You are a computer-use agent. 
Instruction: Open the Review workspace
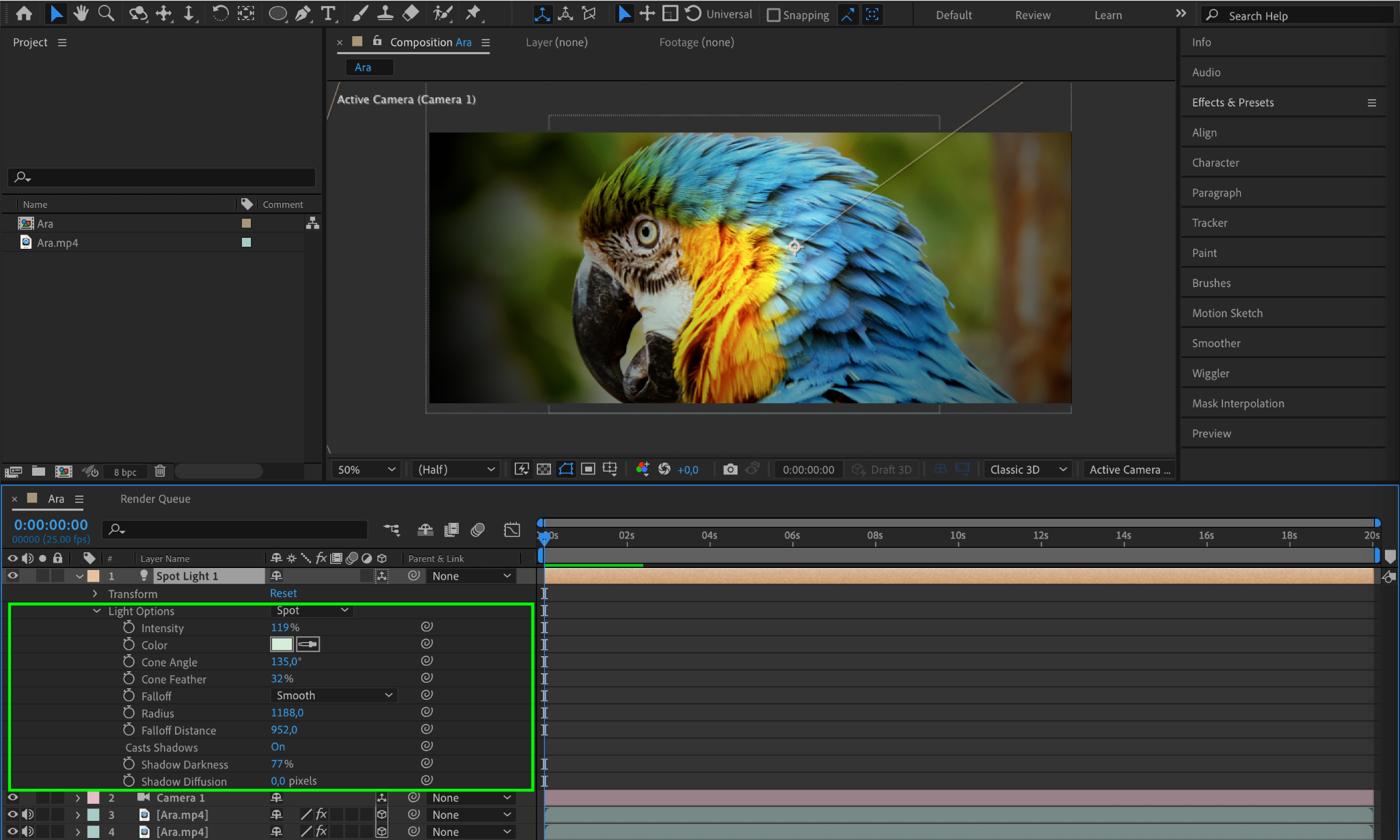pyautogui.click(x=1032, y=15)
